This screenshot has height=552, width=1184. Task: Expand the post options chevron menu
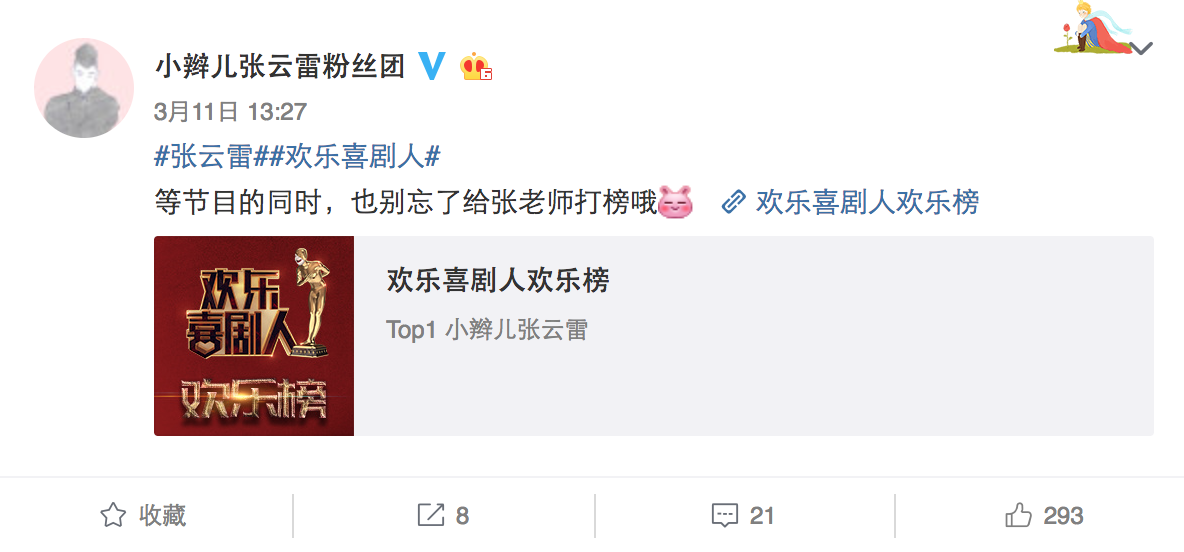coord(1142,49)
